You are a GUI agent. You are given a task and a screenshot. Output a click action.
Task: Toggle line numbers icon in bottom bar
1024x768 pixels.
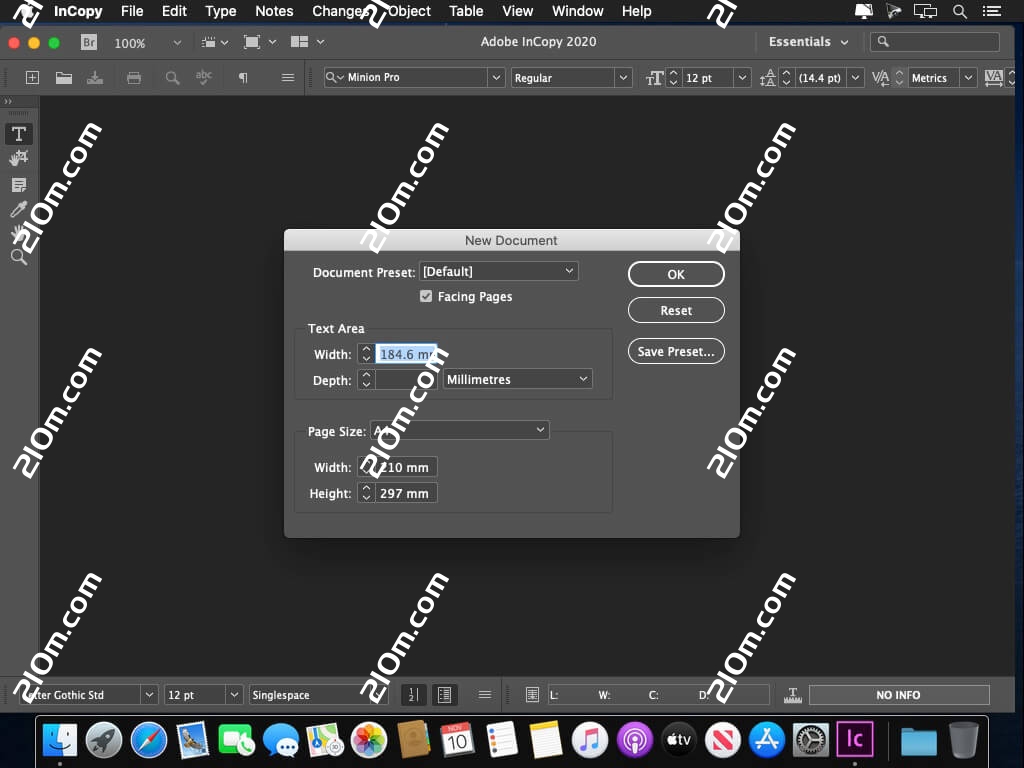(413, 695)
